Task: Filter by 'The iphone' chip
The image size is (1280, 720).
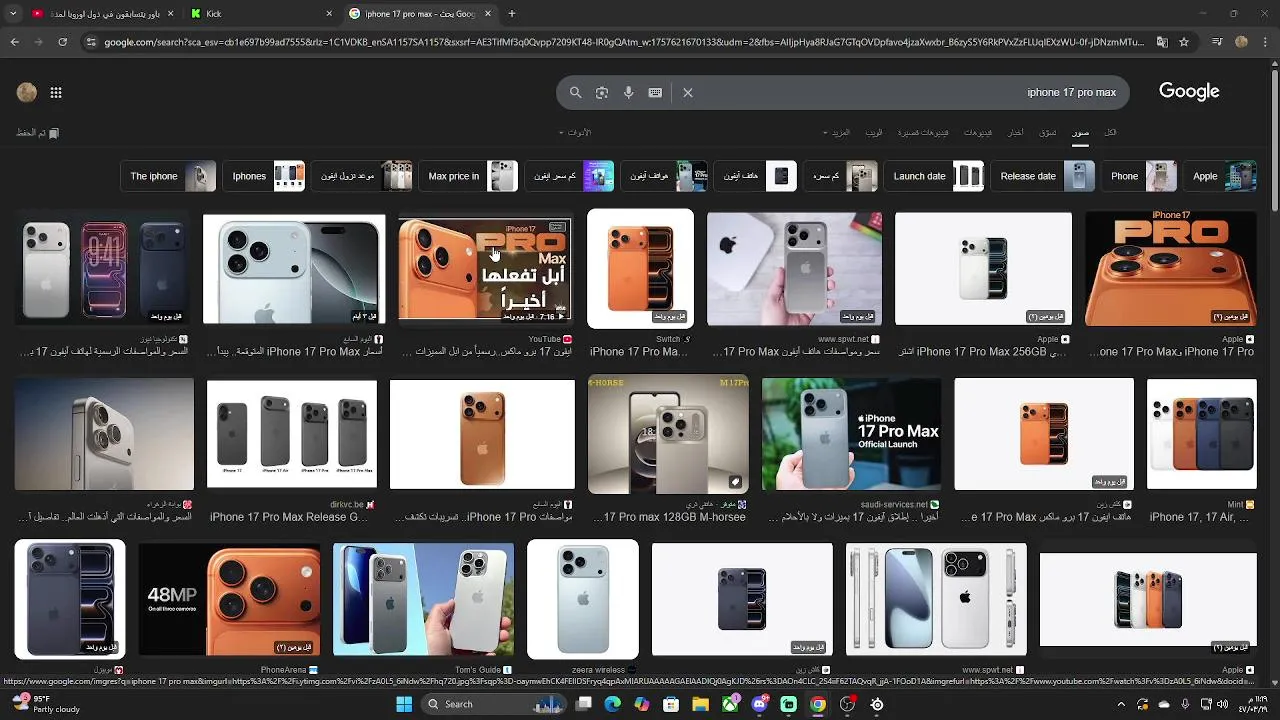Action: [168, 176]
